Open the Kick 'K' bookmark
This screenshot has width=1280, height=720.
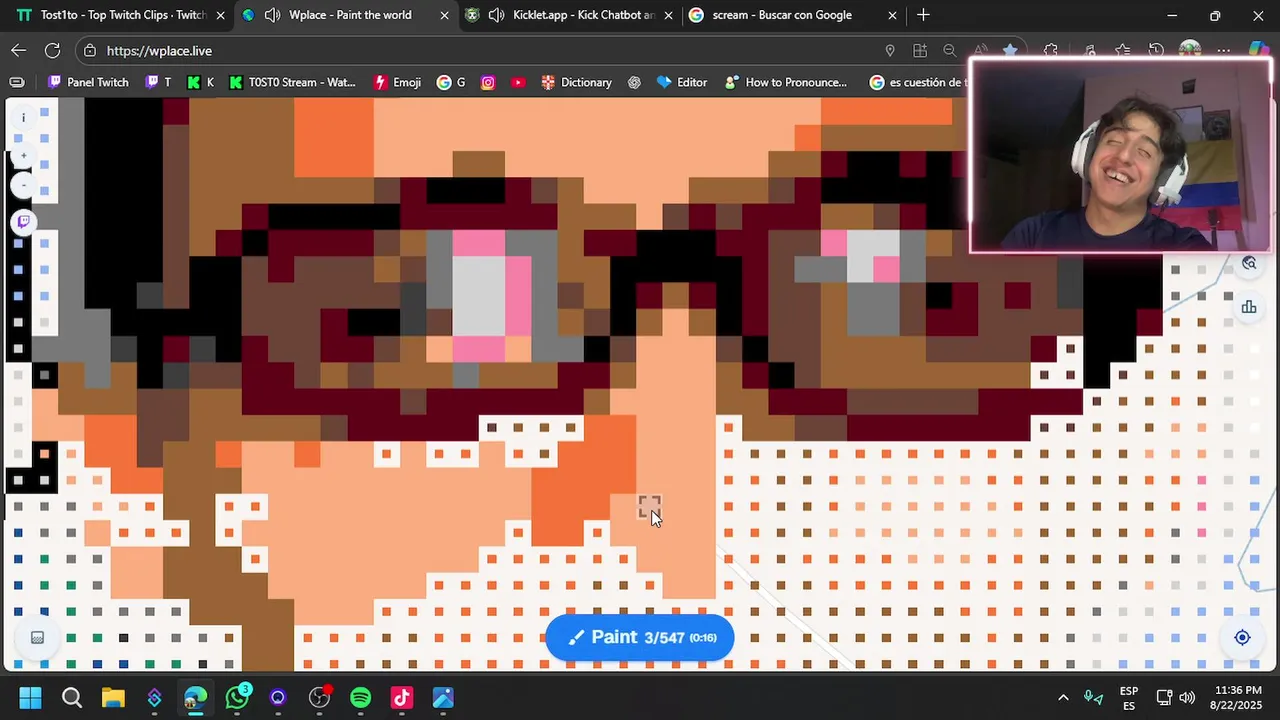click(x=200, y=82)
